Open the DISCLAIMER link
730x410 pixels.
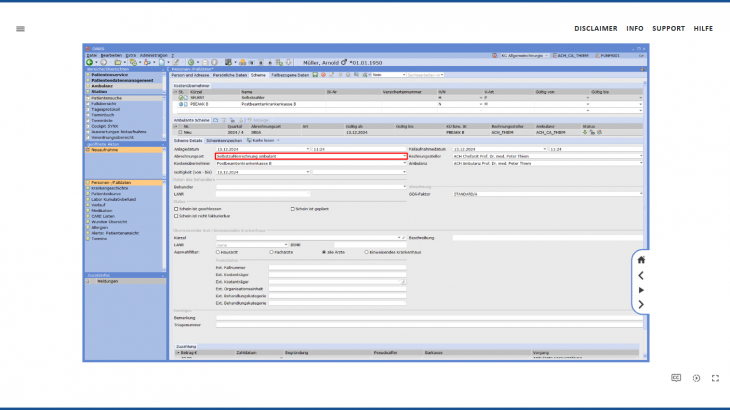(594, 28)
